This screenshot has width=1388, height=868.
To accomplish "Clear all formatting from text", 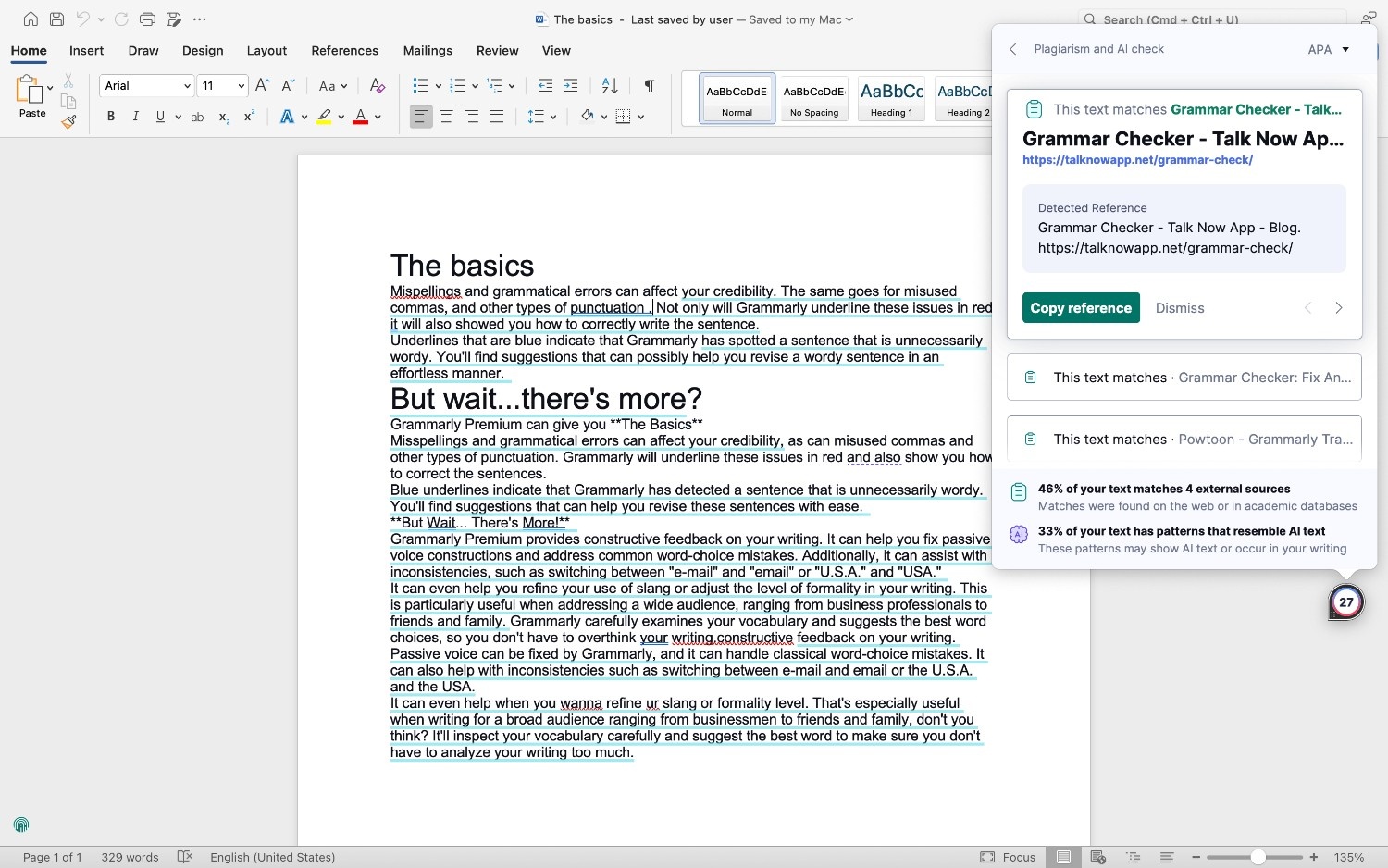I will pyautogui.click(x=377, y=85).
